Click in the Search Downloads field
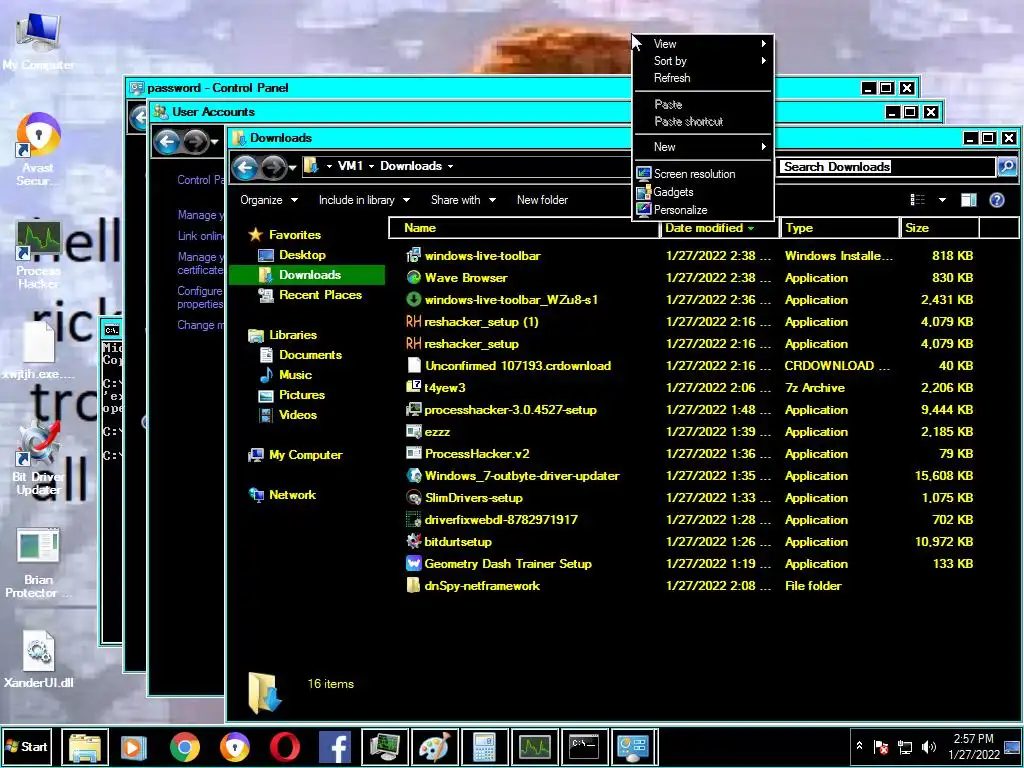 887,167
